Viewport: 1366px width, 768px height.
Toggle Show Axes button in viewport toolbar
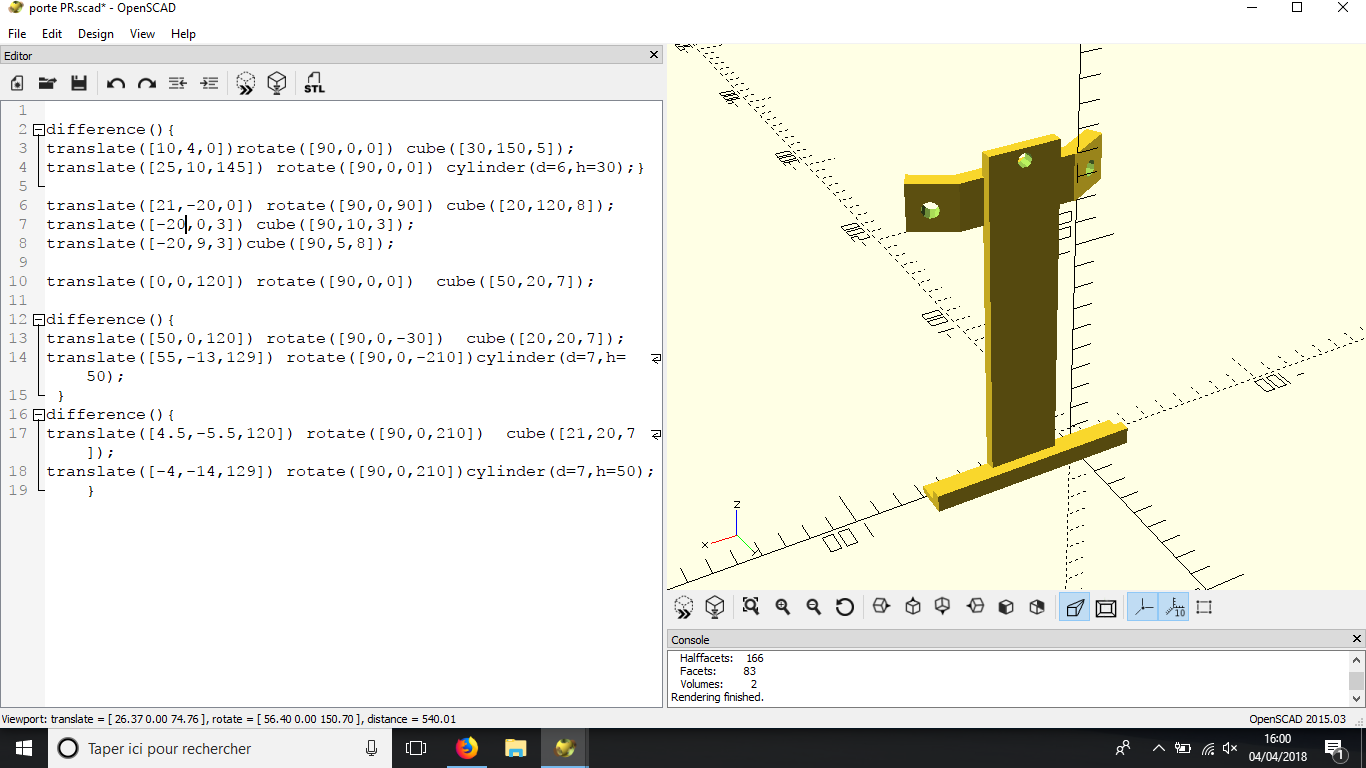click(1142, 607)
